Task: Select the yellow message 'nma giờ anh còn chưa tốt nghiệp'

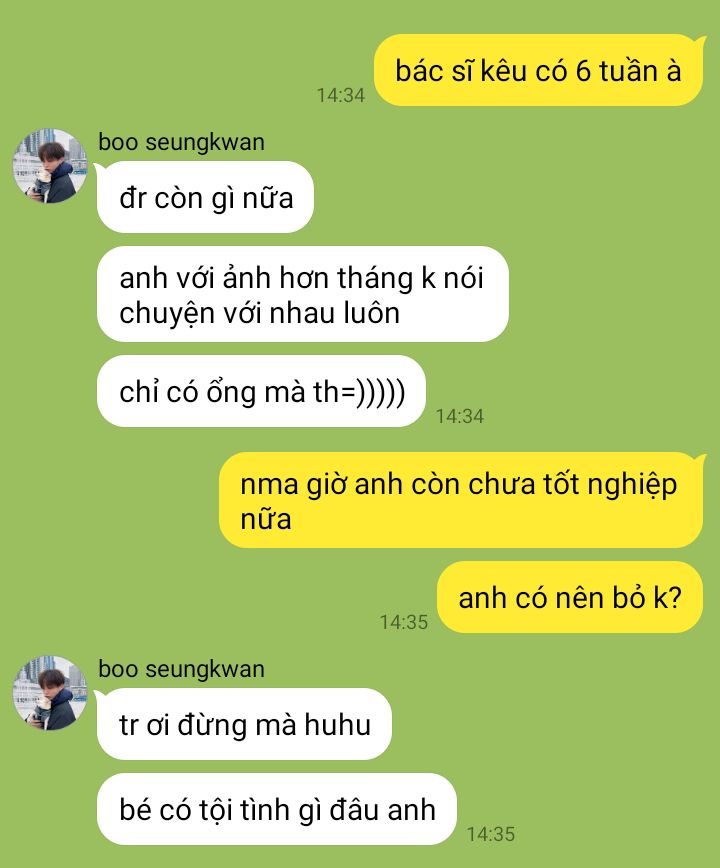Action: 460,500
